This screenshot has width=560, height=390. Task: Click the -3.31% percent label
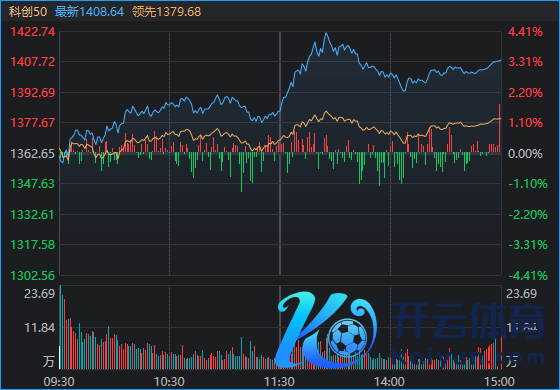(528, 245)
